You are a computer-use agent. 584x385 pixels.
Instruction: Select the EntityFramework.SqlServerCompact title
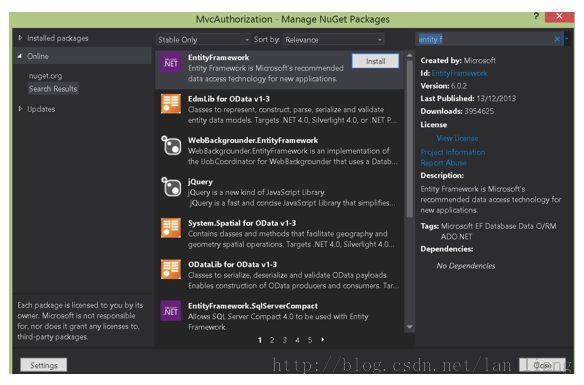253,306
